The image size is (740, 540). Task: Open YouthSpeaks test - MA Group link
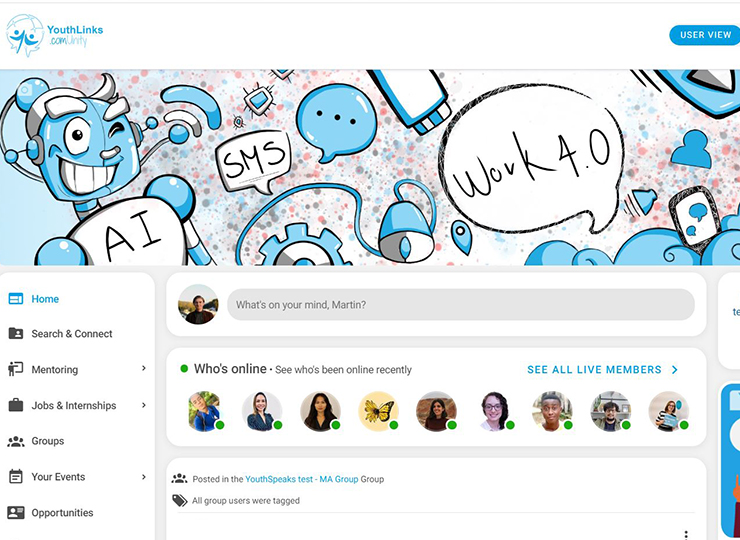click(x=302, y=479)
